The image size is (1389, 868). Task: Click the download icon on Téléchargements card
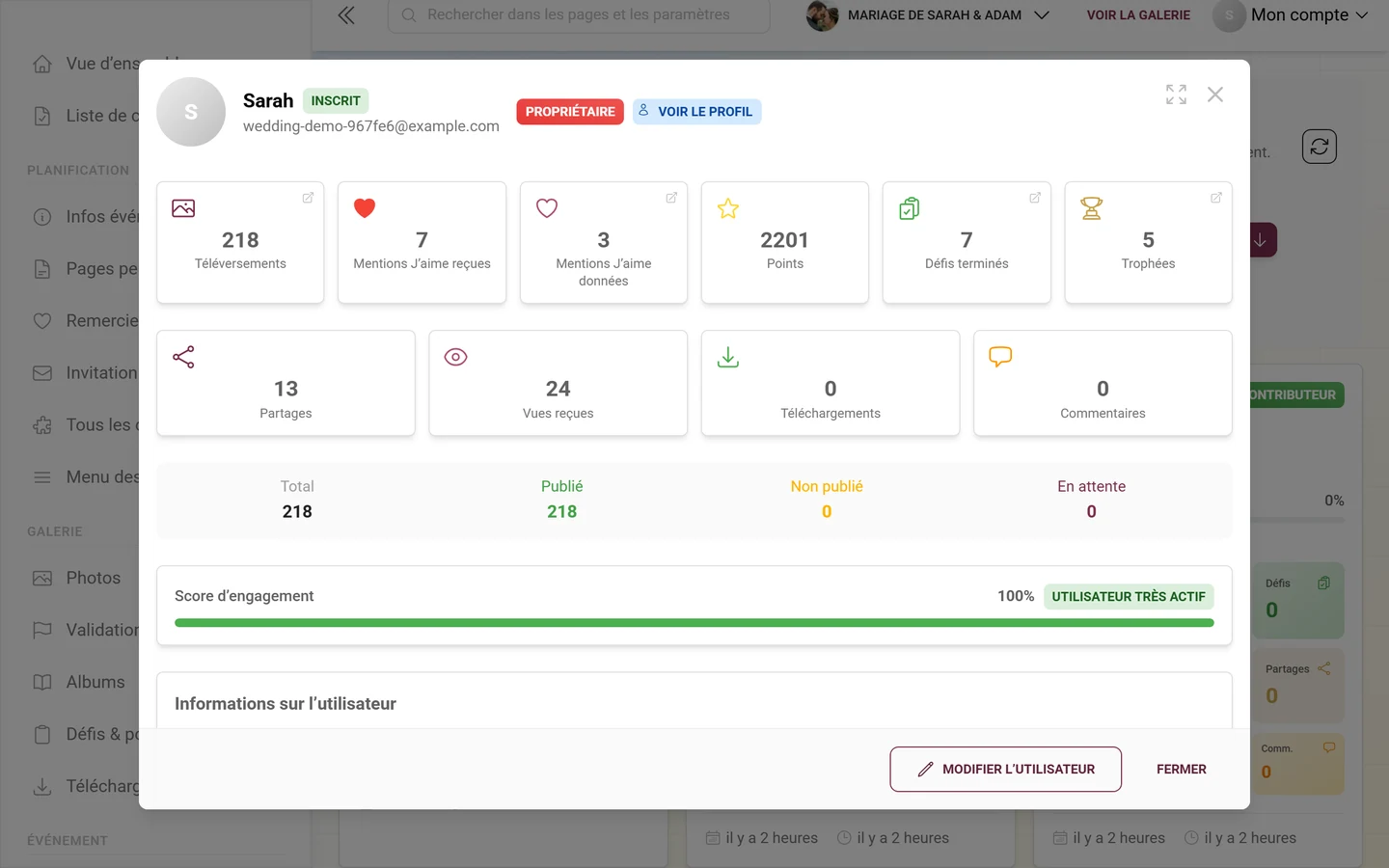(x=728, y=357)
